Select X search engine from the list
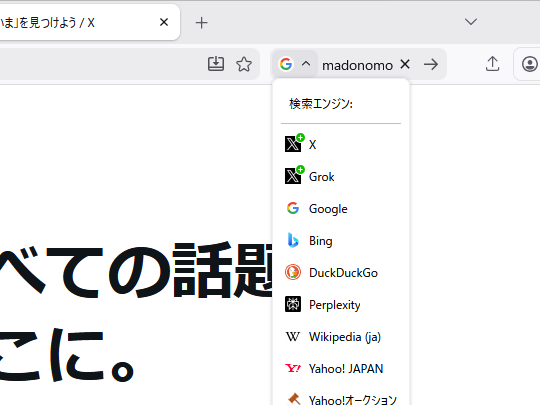This screenshot has height=405, width=540. [341, 144]
